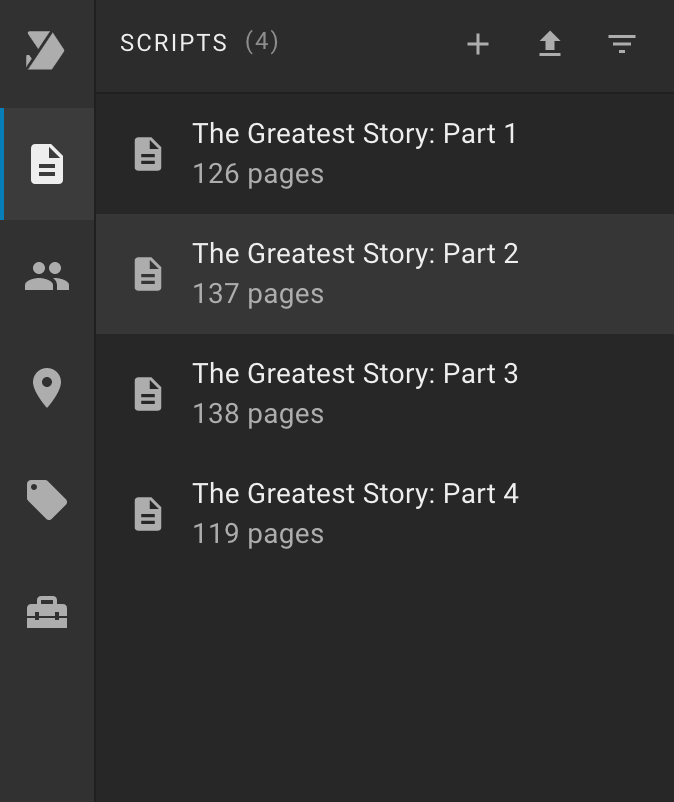Click the SCRIPTS panel heading

[174, 43]
